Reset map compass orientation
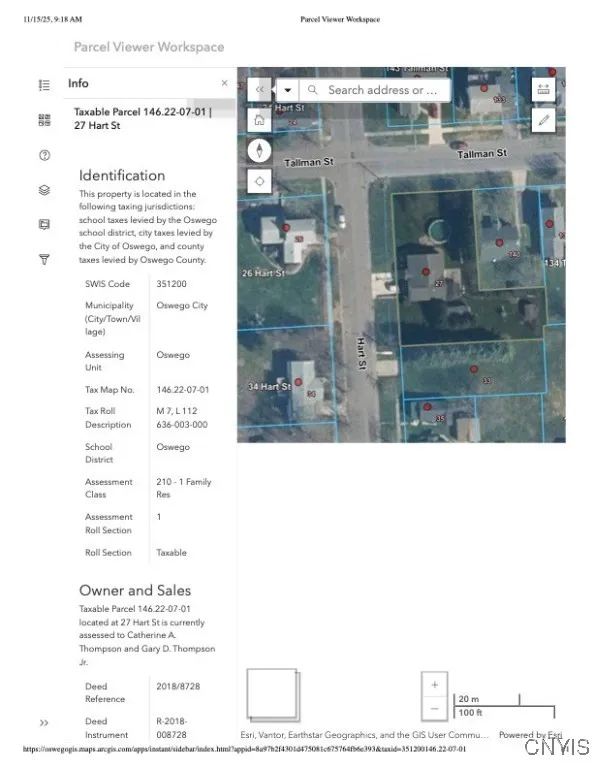The width and height of the screenshot is (593, 768). [x=259, y=150]
